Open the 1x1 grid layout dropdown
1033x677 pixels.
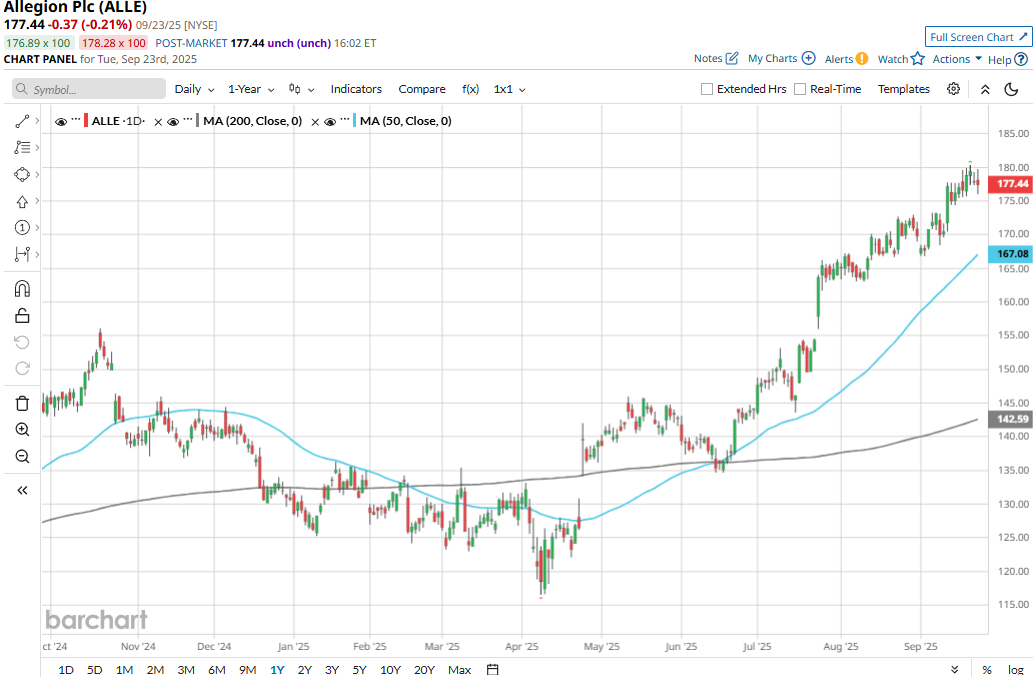point(509,89)
